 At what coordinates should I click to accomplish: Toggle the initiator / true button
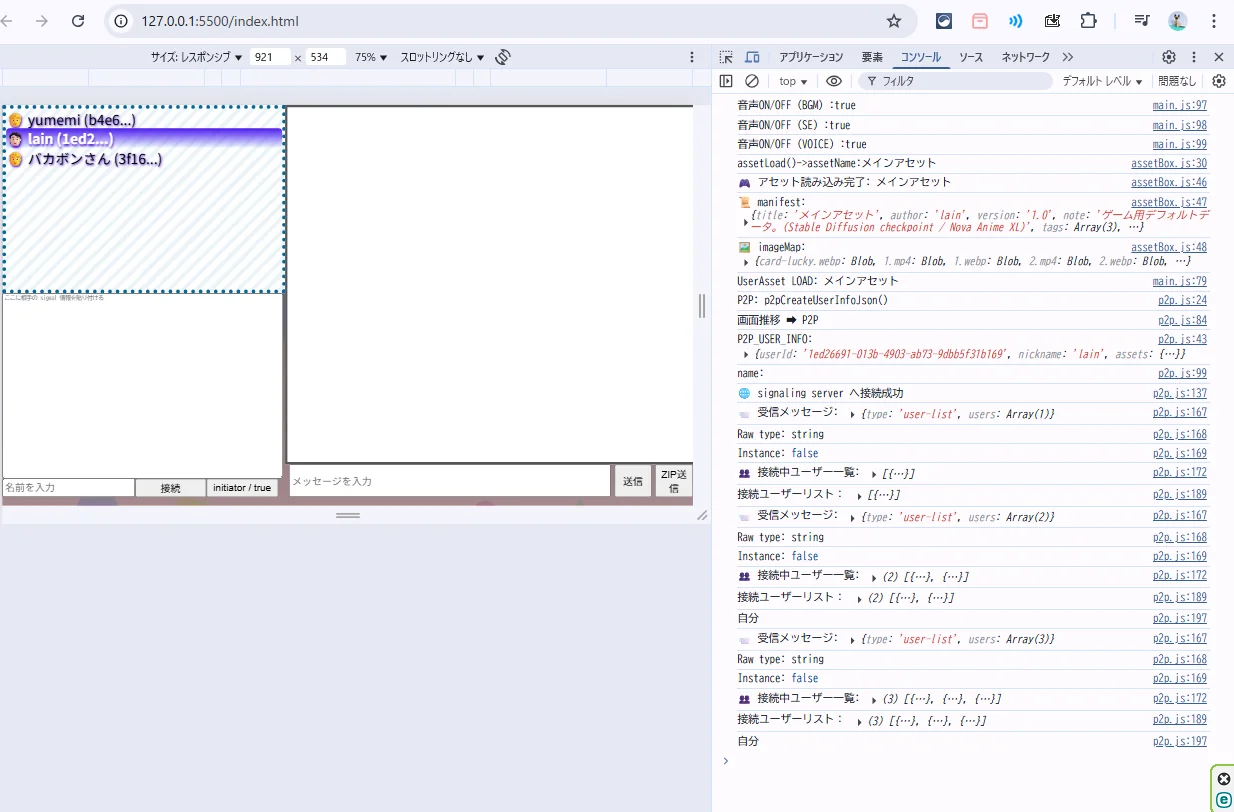pos(242,488)
